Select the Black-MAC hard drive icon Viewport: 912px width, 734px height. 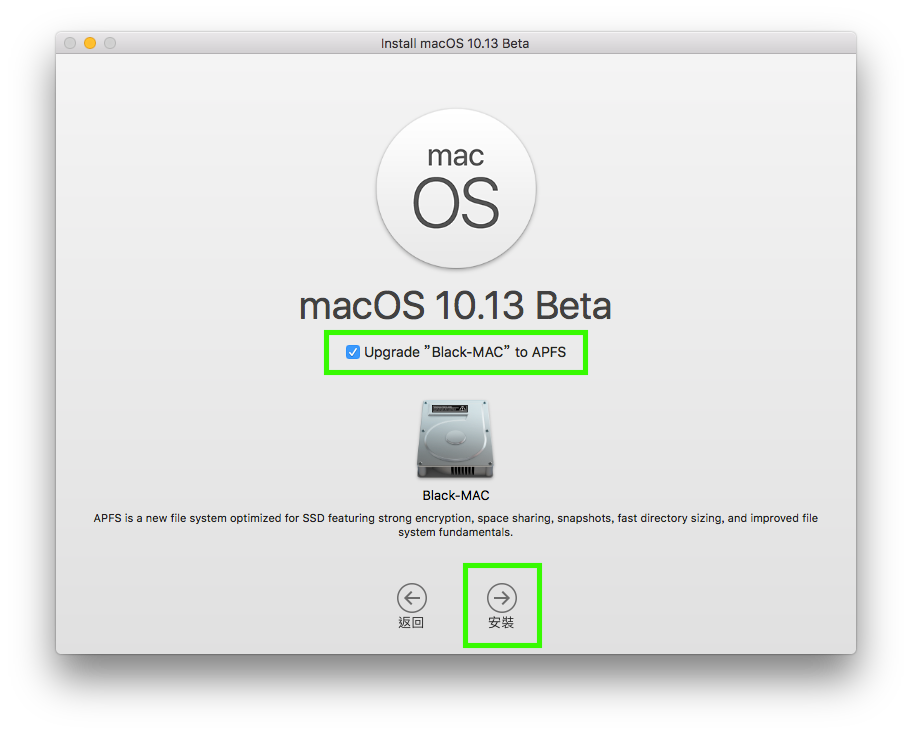(x=455, y=439)
